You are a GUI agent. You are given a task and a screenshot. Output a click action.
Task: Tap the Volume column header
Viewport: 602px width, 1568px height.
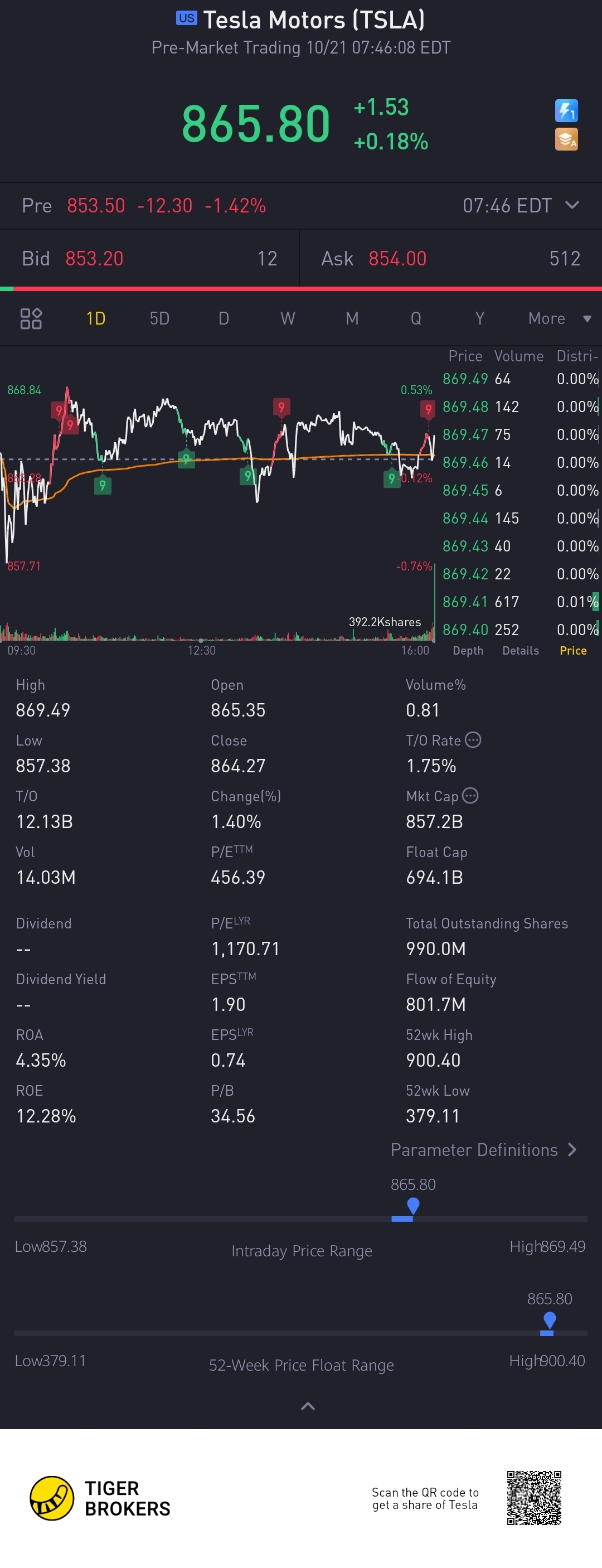coord(518,356)
